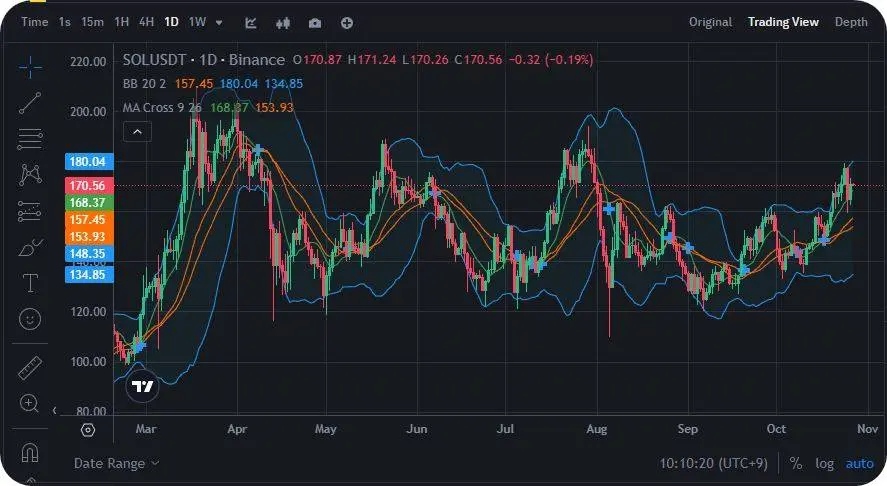
Task: Select the trend line drawing tool
Action: 30,103
